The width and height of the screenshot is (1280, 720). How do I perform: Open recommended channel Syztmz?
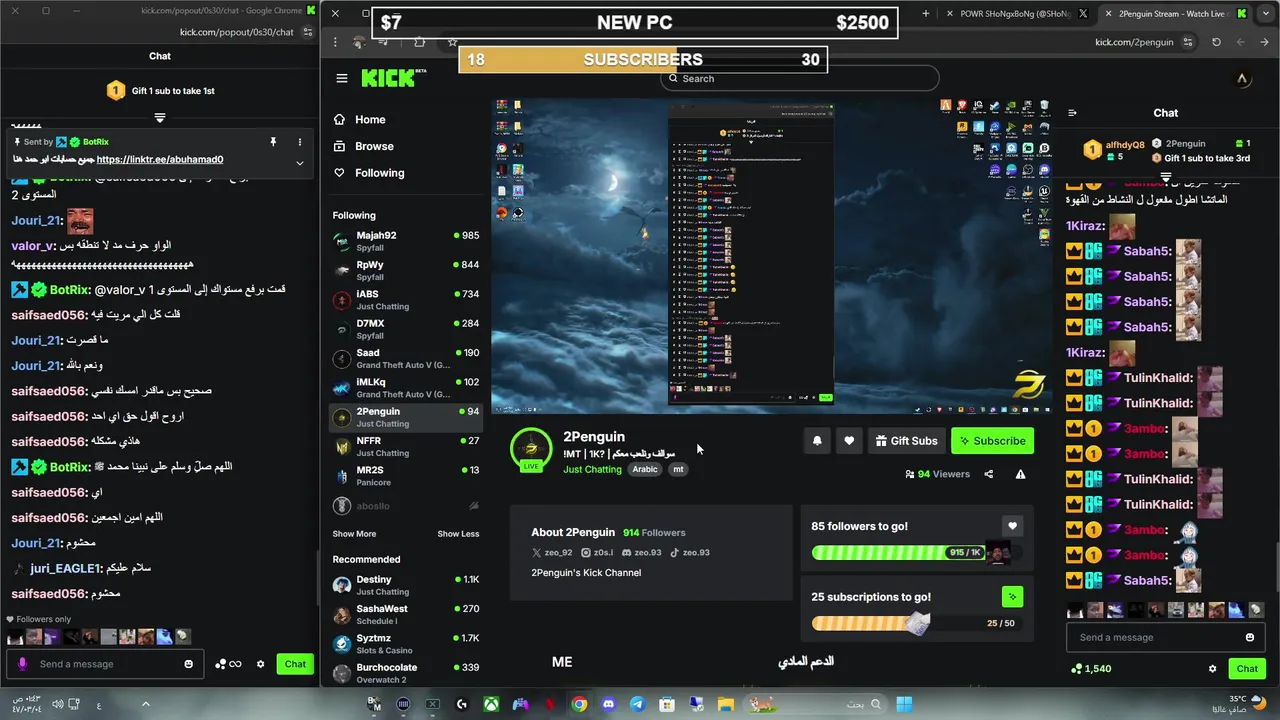coord(405,644)
